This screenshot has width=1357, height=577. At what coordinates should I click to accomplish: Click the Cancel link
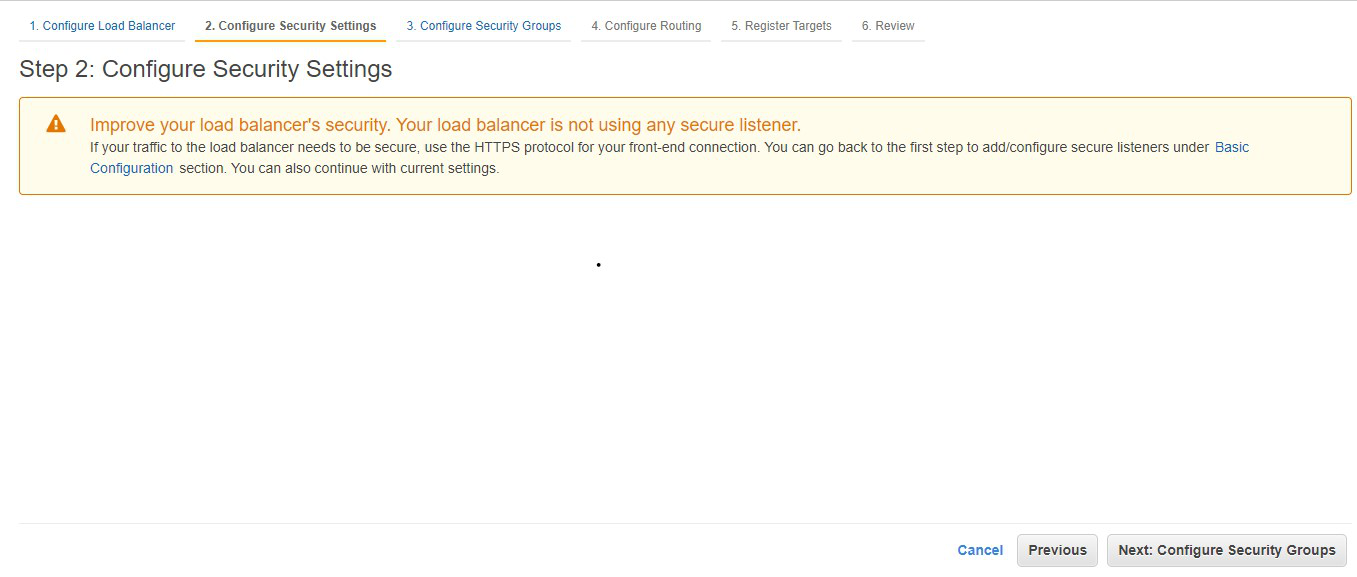[x=980, y=550]
